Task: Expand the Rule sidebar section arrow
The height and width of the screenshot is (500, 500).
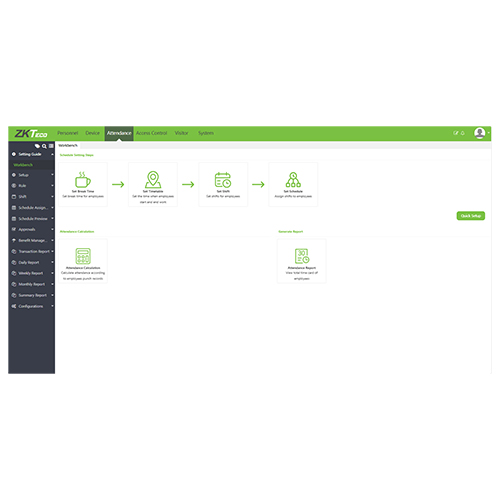Action: (52, 186)
